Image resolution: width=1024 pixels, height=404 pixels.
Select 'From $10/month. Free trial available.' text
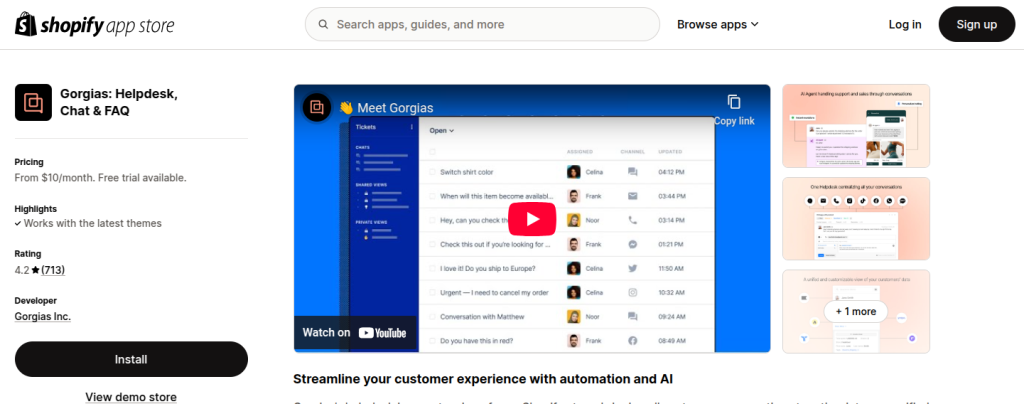pos(101,177)
